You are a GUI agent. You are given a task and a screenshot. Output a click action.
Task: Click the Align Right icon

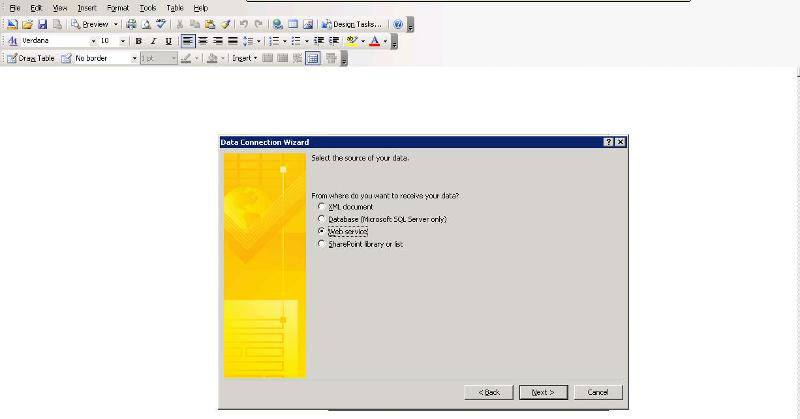pyautogui.click(x=218, y=41)
